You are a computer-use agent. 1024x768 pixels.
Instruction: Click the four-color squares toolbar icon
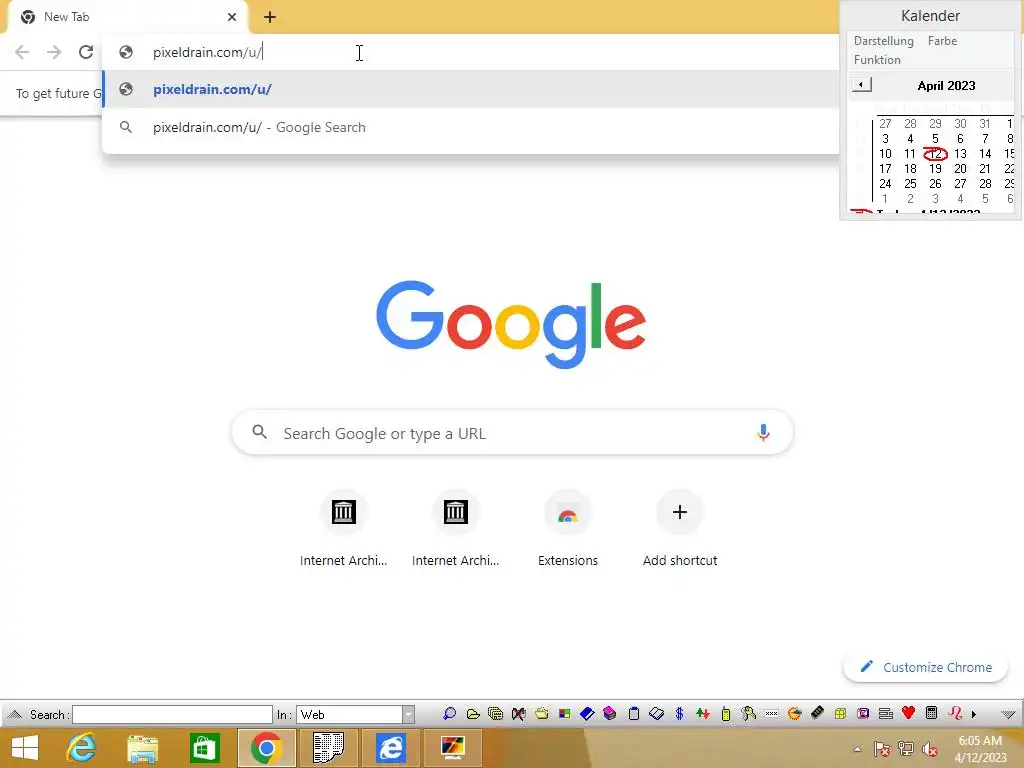pyautogui.click(x=564, y=714)
